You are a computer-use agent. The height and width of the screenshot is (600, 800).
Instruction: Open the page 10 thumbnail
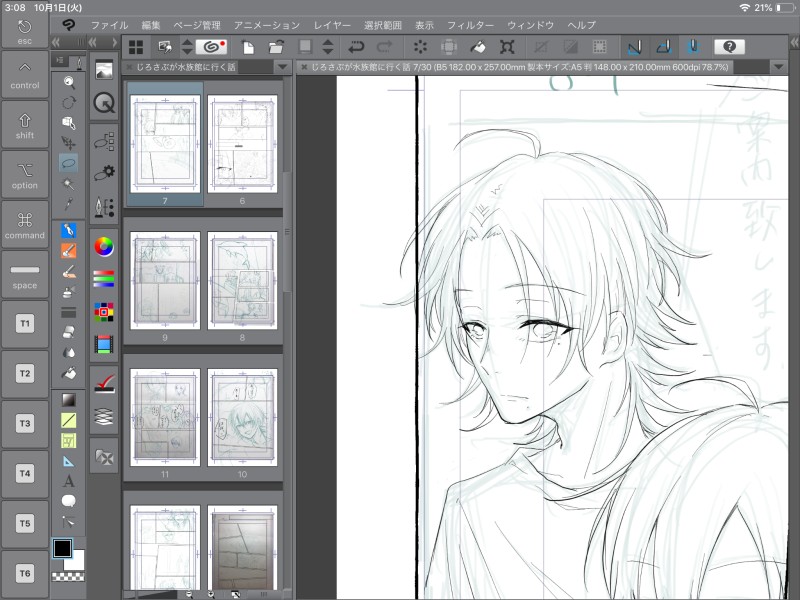point(242,418)
